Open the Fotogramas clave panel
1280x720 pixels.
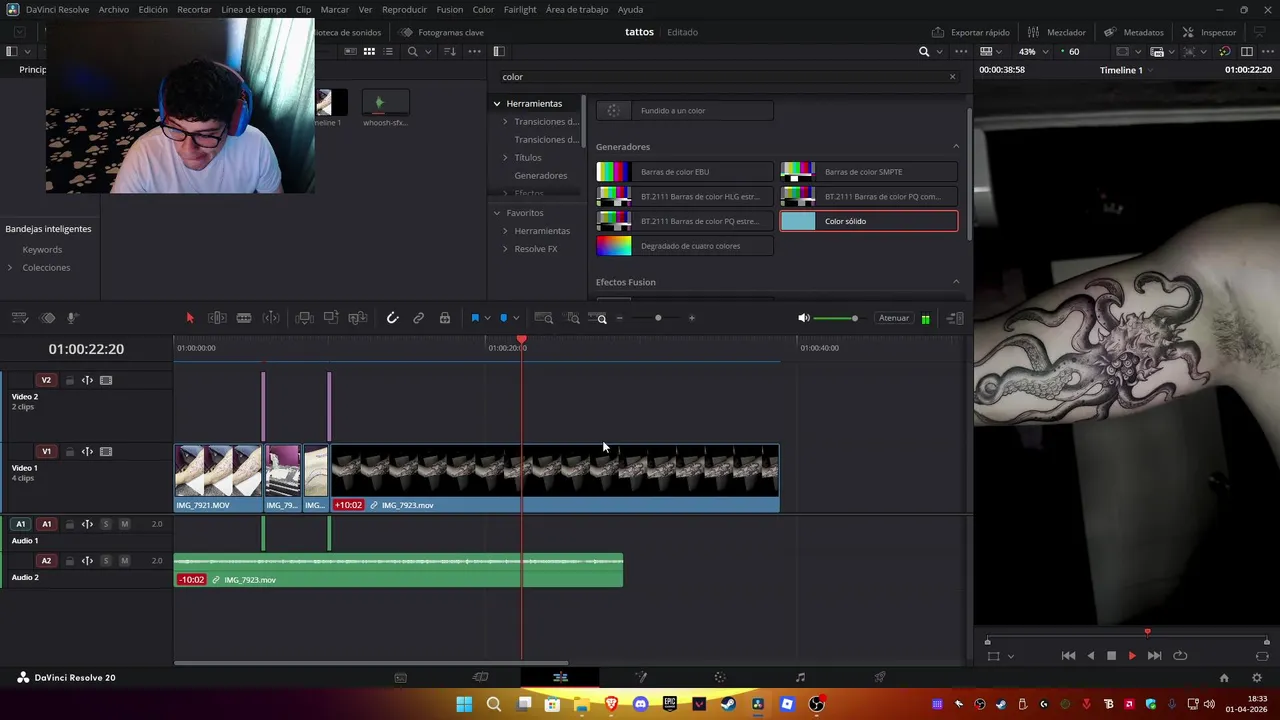pyautogui.click(x=442, y=32)
